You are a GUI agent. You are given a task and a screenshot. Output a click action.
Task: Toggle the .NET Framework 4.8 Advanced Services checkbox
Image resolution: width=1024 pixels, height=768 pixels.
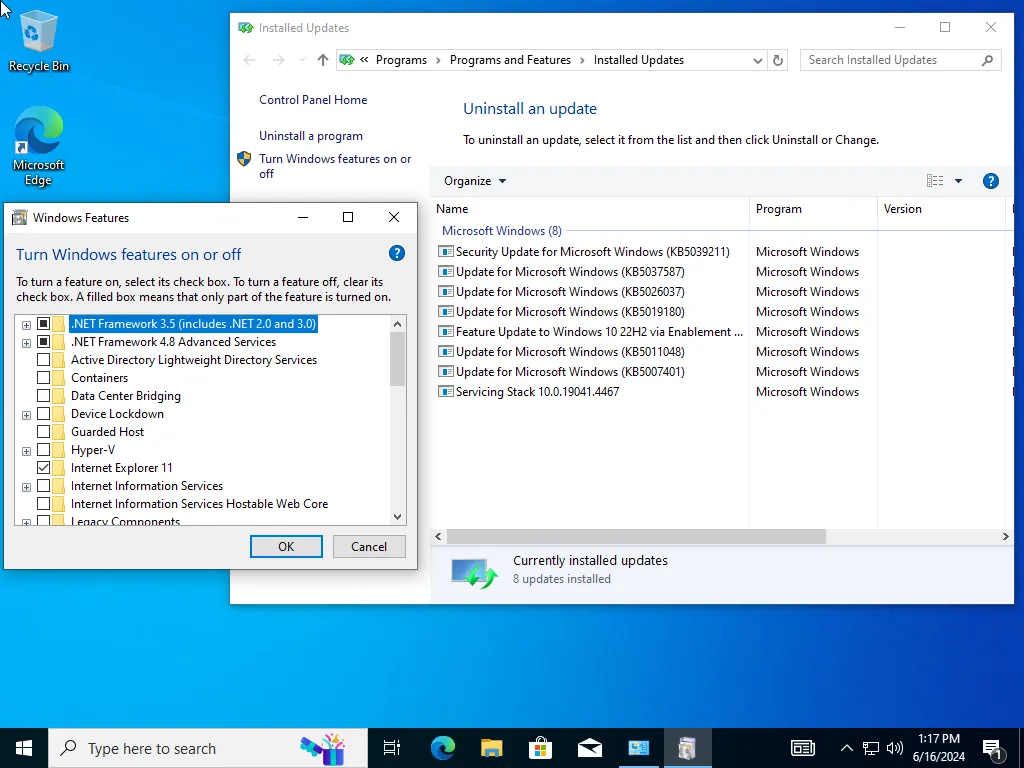click(43, 342)
